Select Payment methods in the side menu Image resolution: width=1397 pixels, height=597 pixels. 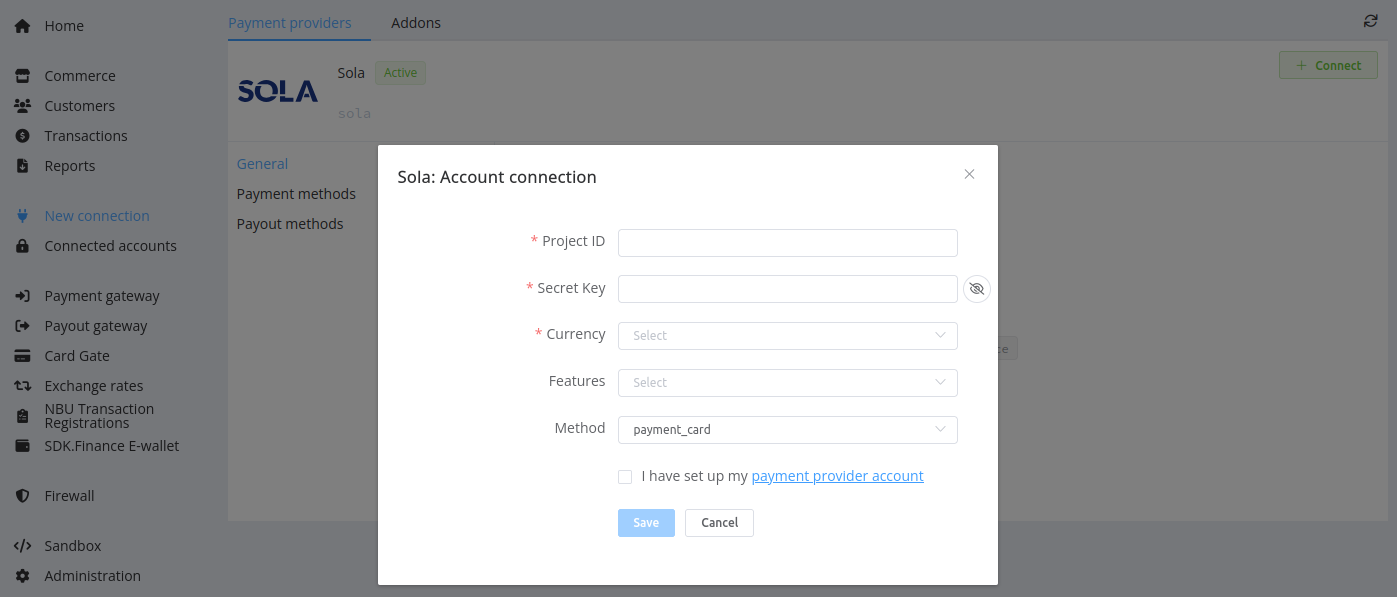click(x=296, y=194)
